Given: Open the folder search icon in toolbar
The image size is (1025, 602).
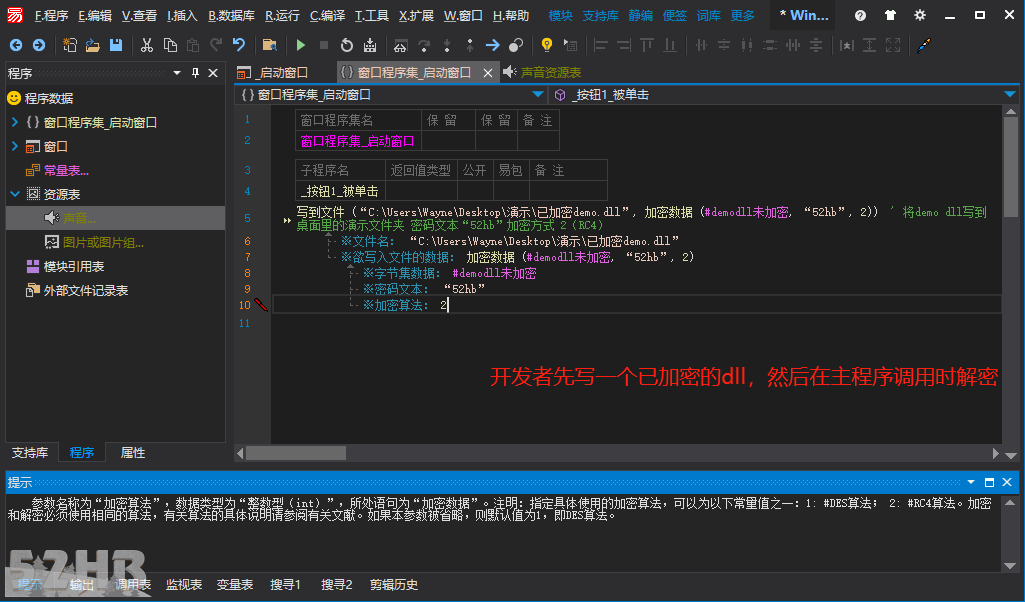Looking at the screenshot, I should pos(269,45).
